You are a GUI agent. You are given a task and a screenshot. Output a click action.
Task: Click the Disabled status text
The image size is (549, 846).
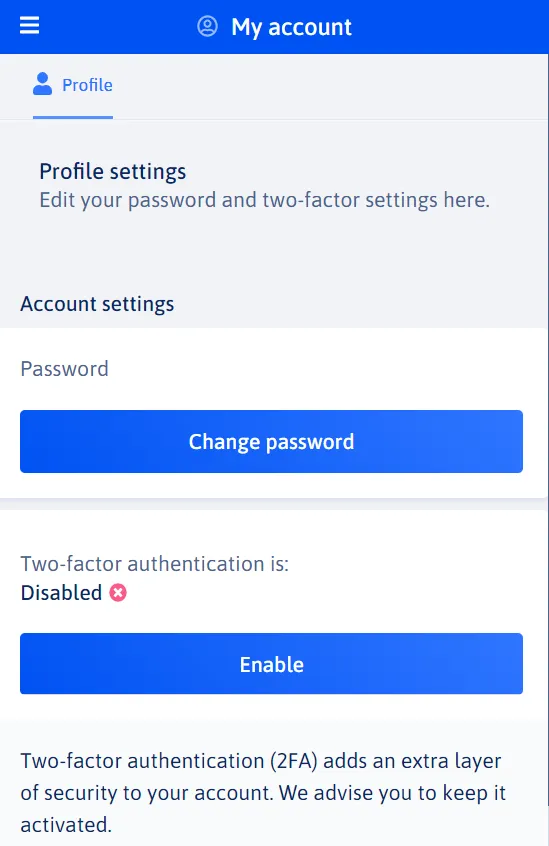click(x=61, y=592)
